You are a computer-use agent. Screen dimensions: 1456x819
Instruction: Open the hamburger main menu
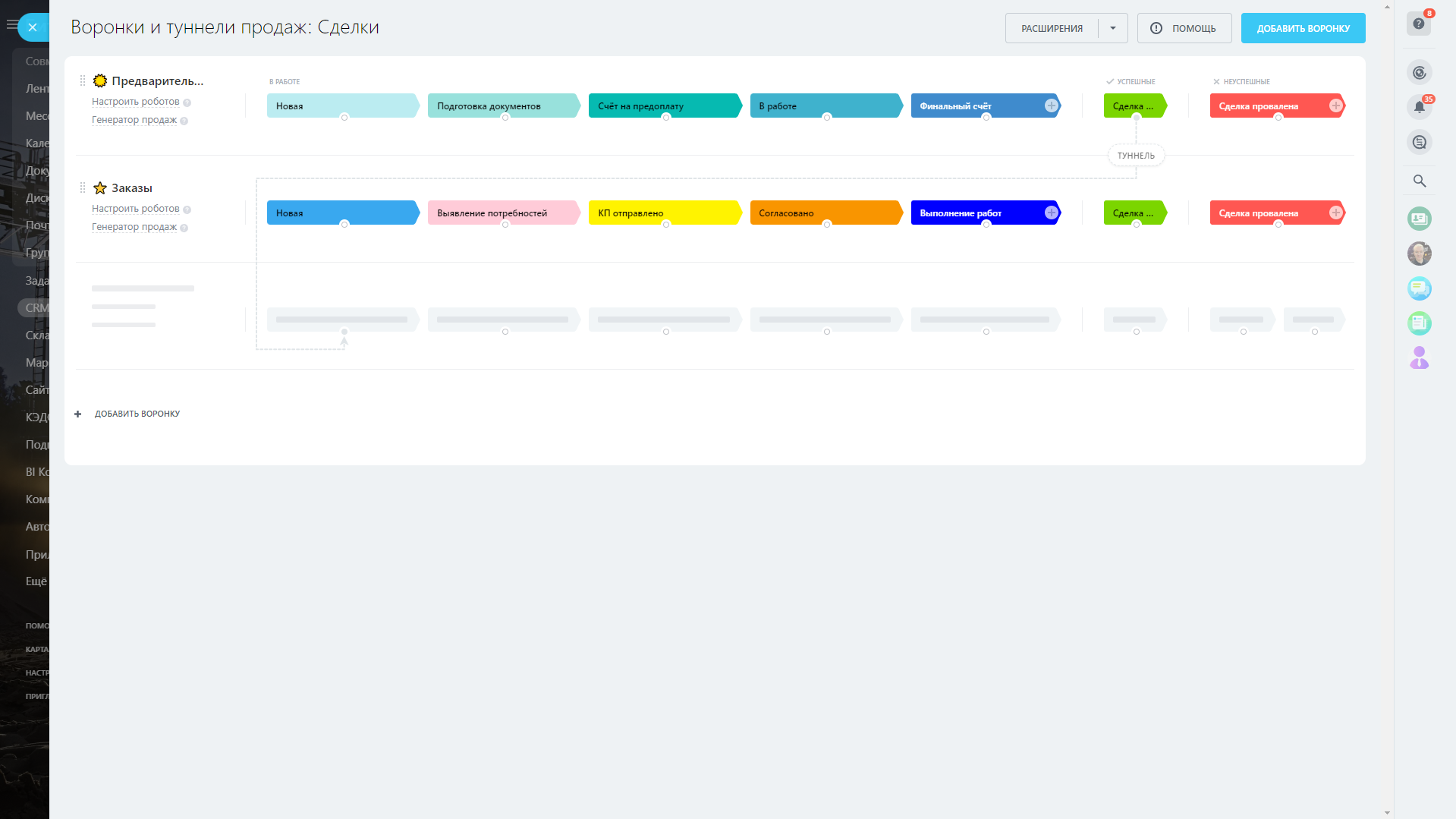click(x=11, y=25)
